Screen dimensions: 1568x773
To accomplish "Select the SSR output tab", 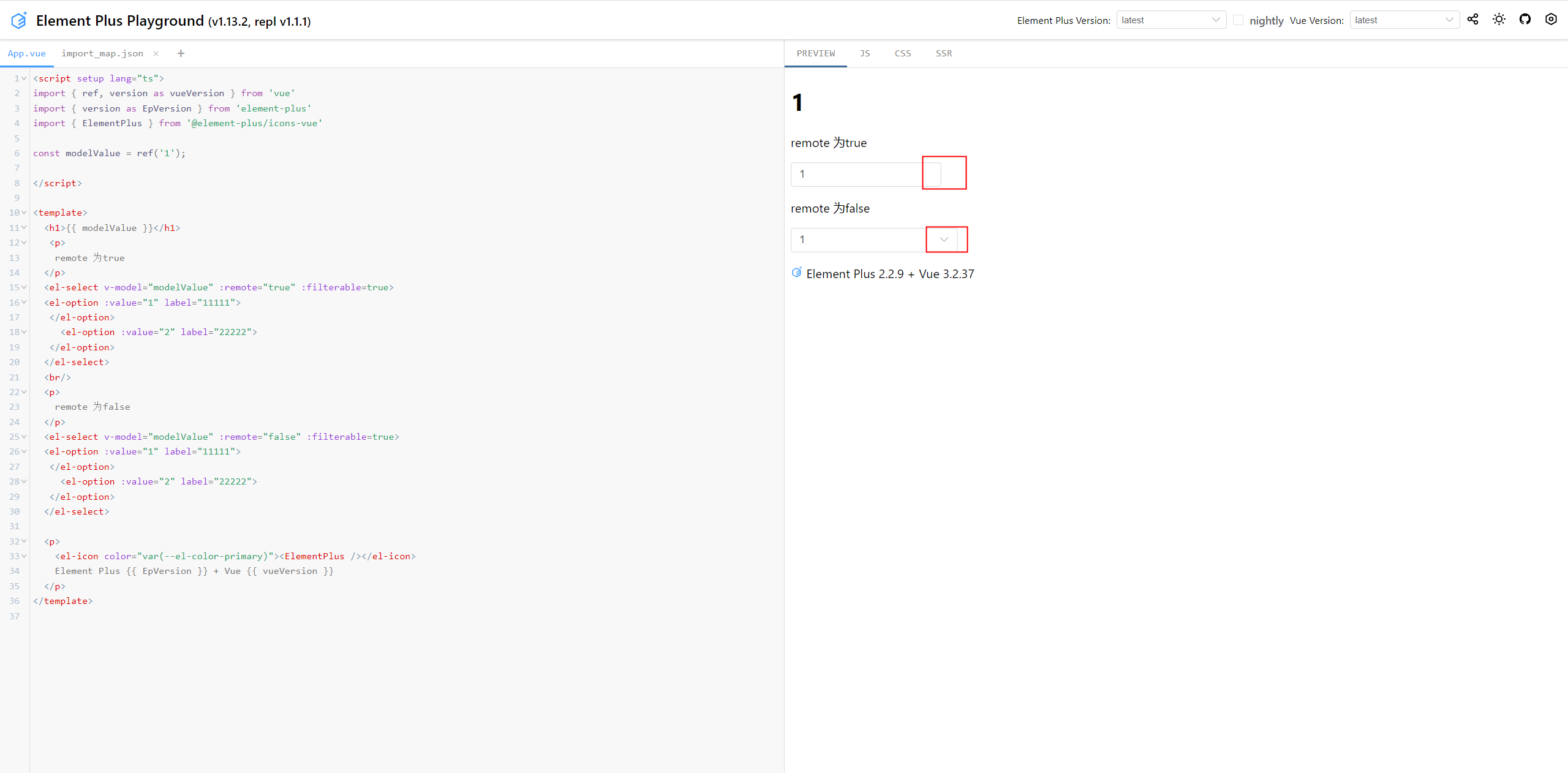I will [944, 53].
